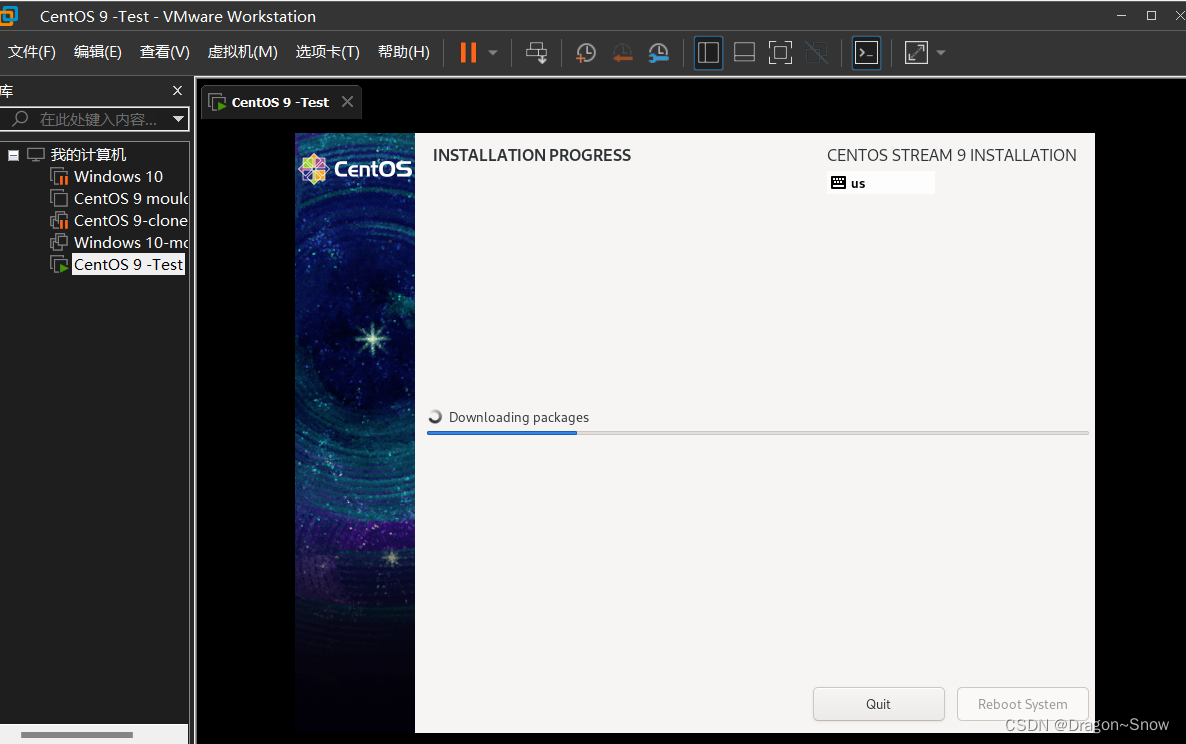Open the 帮助(H) menu
Screen dimensions: 1186x744
(404, 51)
